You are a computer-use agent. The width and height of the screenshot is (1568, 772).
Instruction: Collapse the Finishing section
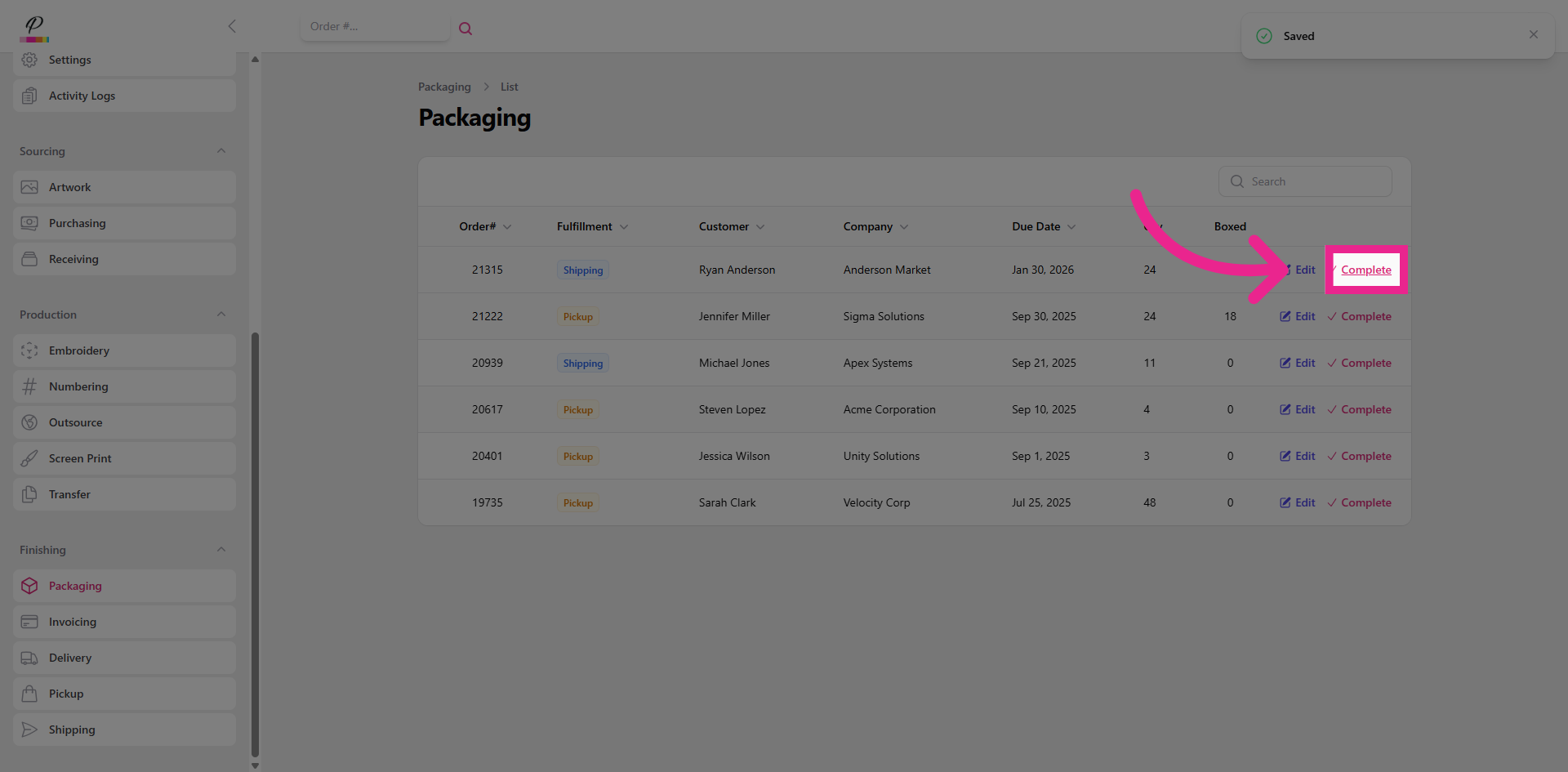(x=221, y=550)
